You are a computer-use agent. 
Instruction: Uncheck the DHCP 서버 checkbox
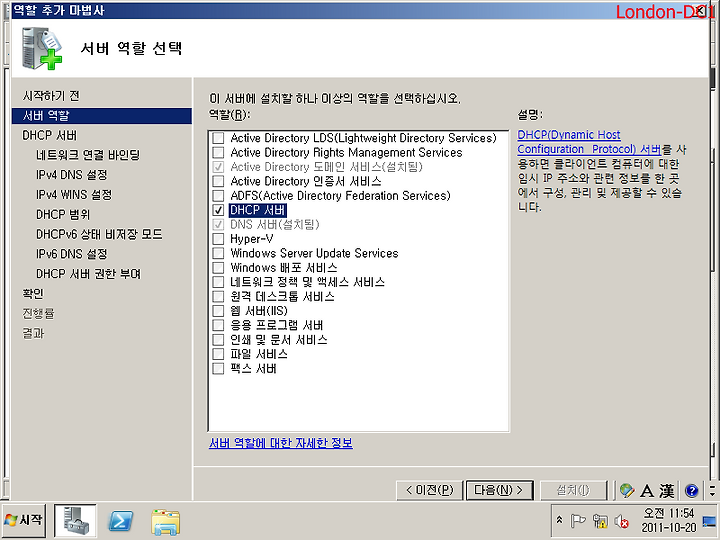(x=218, y=210)
